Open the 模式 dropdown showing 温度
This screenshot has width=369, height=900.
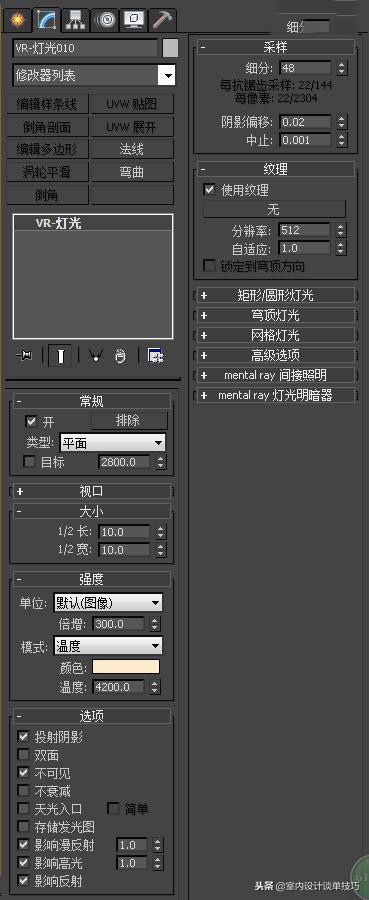(108, 646)
